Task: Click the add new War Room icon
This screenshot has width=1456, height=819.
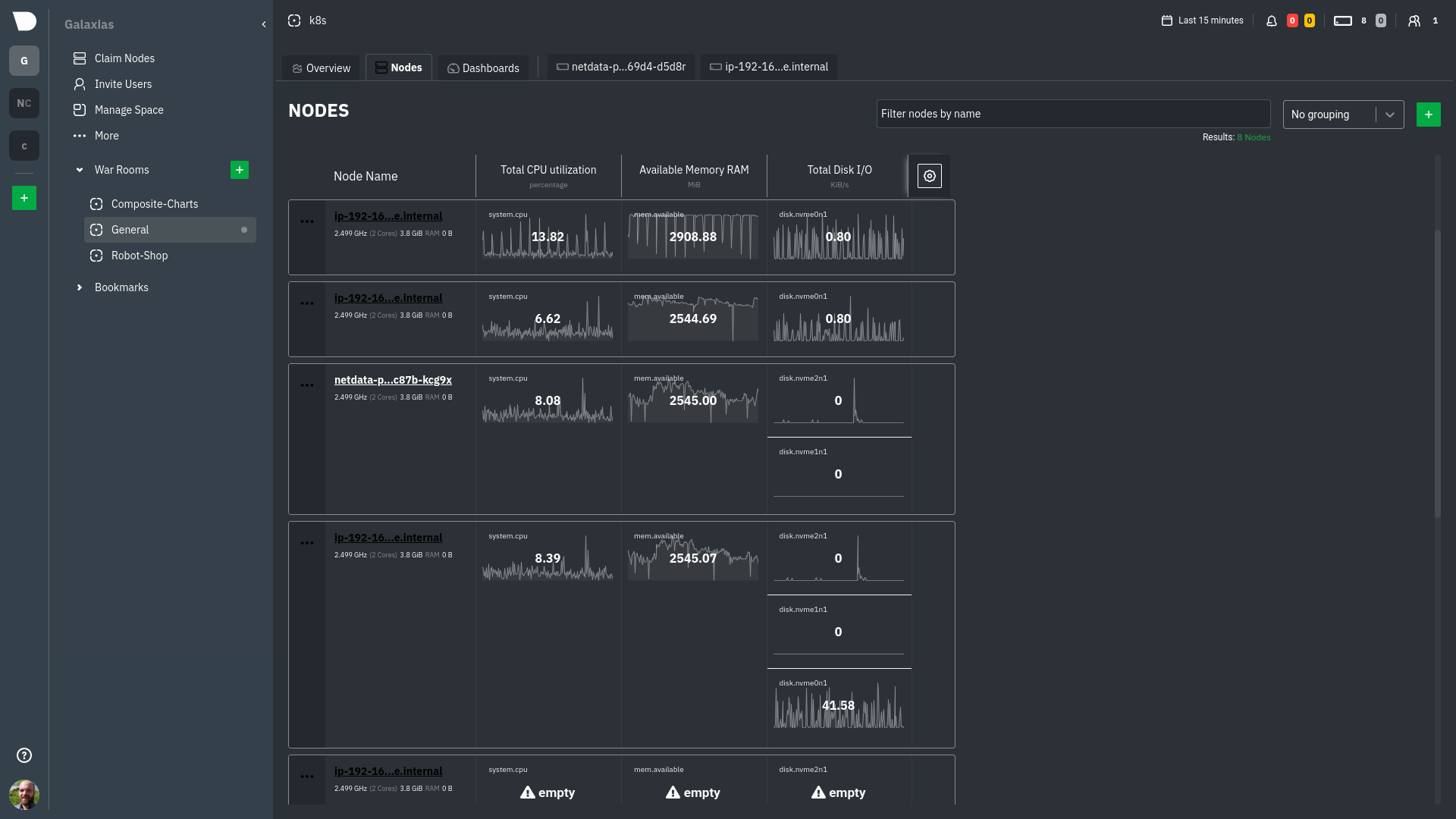Action: click(x=239, y=169)
